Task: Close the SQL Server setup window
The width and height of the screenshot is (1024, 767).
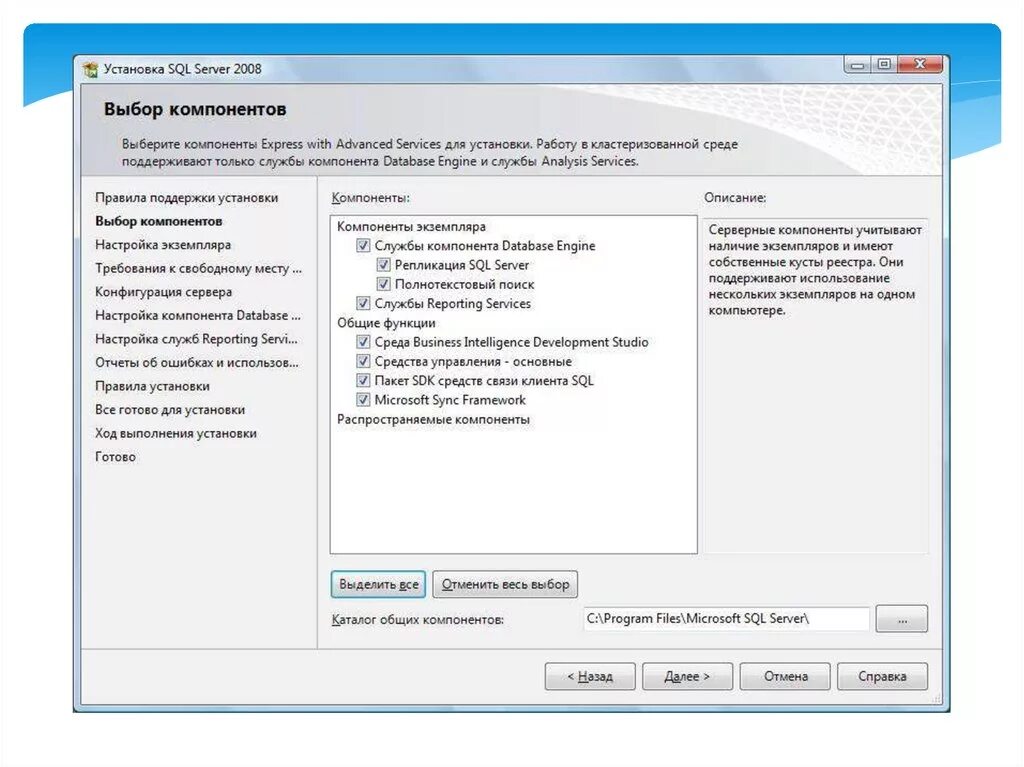Action: point(920,65)
